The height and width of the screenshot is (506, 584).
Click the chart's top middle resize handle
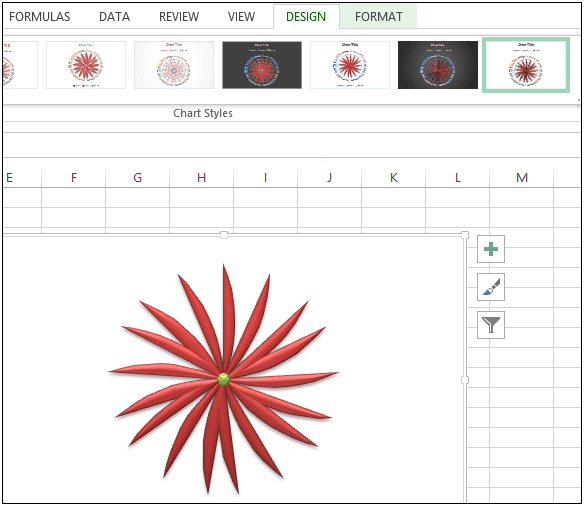click(x=224, y=235)
